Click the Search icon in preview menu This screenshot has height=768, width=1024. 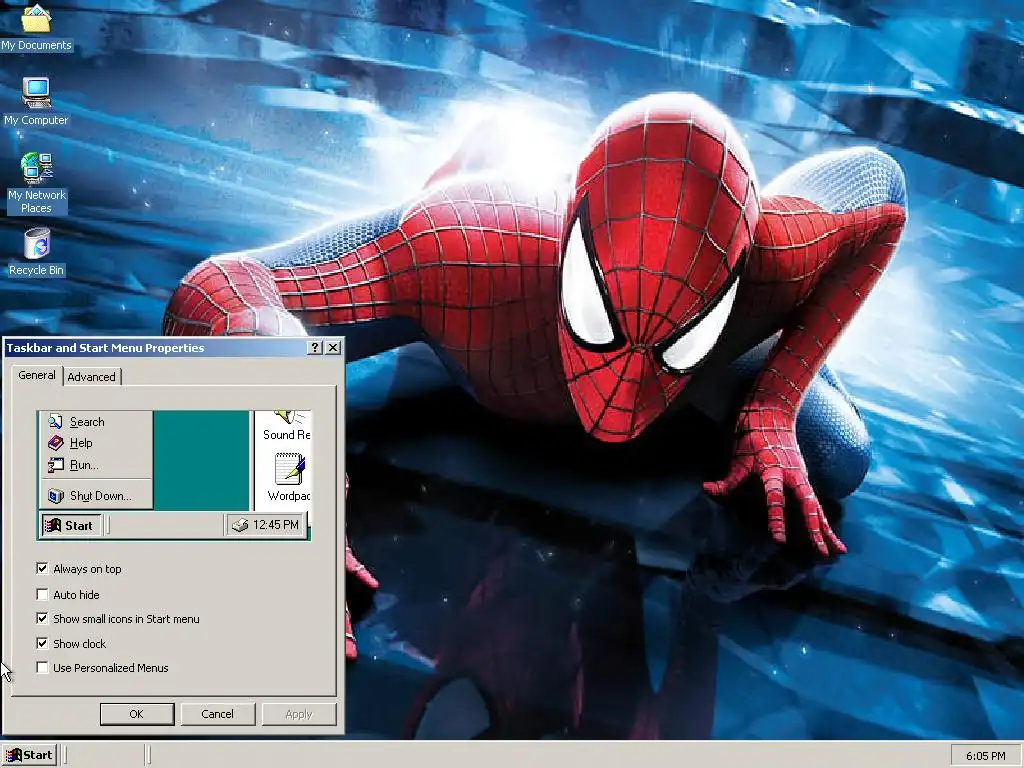(56, 422)
